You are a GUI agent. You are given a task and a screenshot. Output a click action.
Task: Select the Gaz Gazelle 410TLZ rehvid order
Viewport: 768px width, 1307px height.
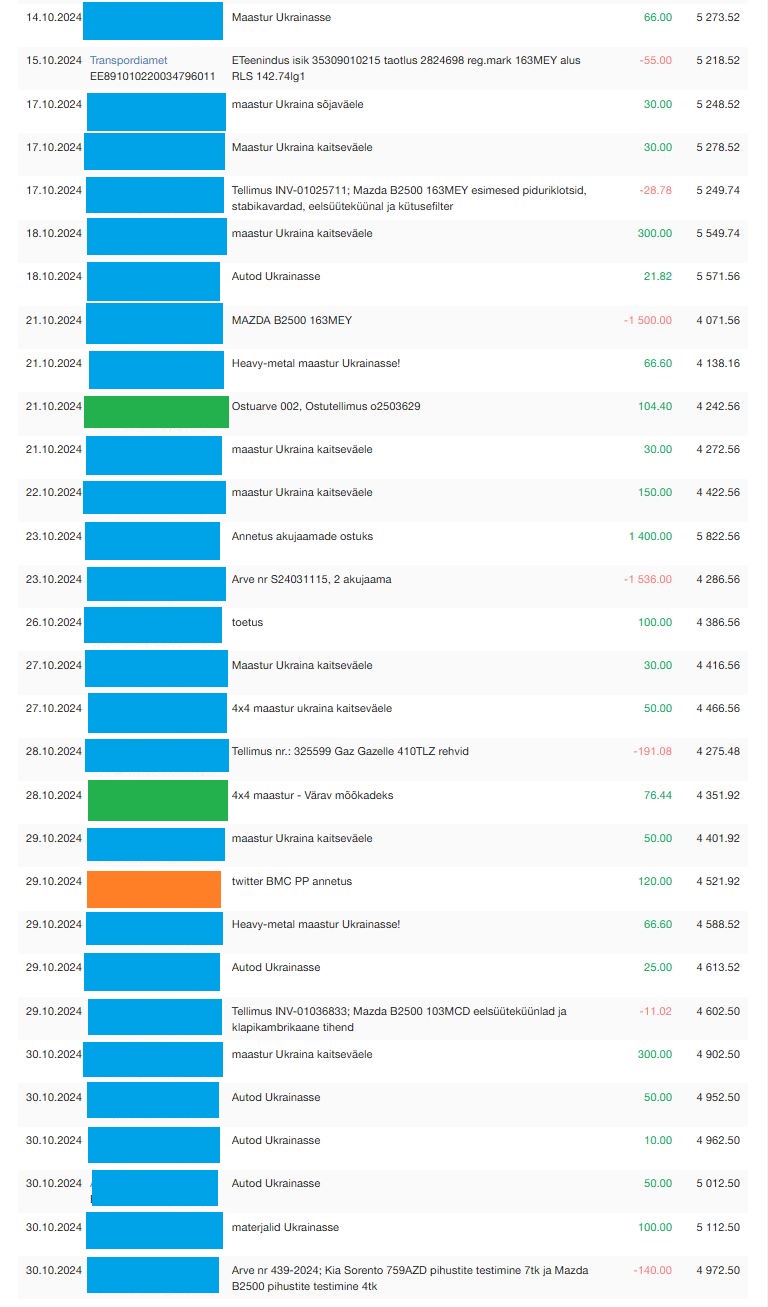click(350, 752)
